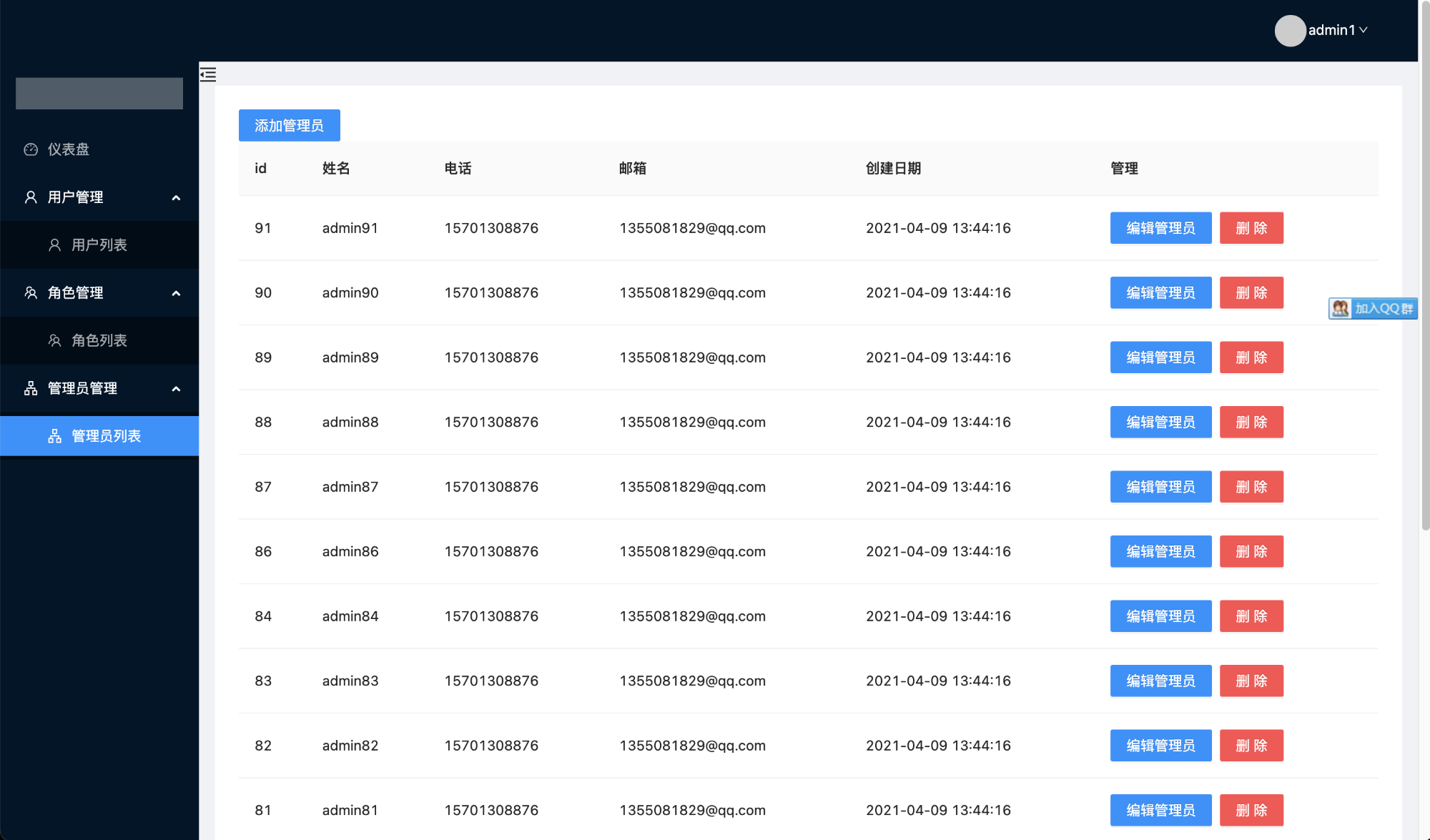Remove admin87 using 删除
The width and height of the screenshot is (1430, 840).
[x=1251, y=487]
